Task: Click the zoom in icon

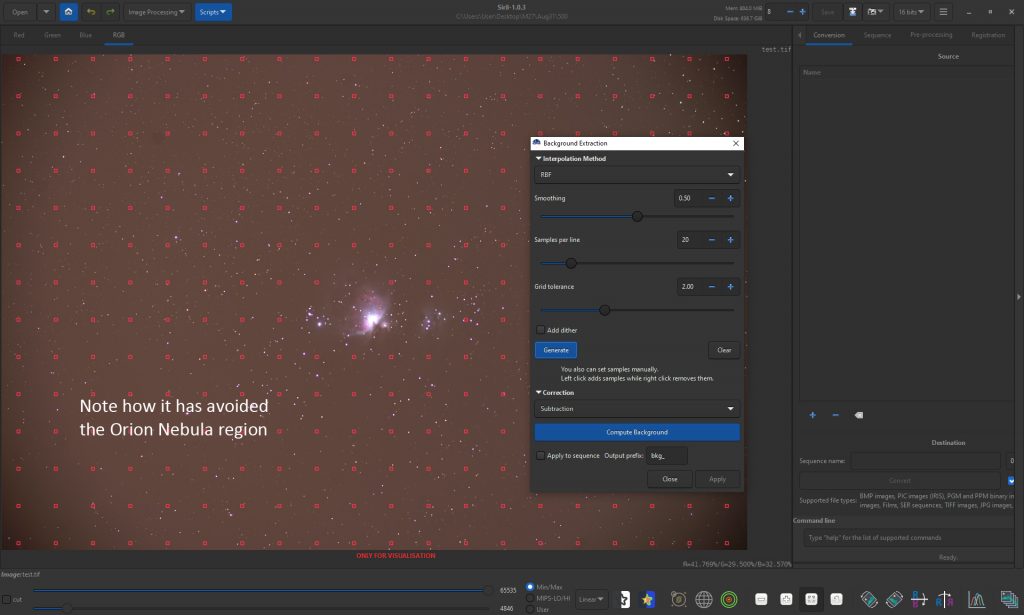Action: [786, 599]
